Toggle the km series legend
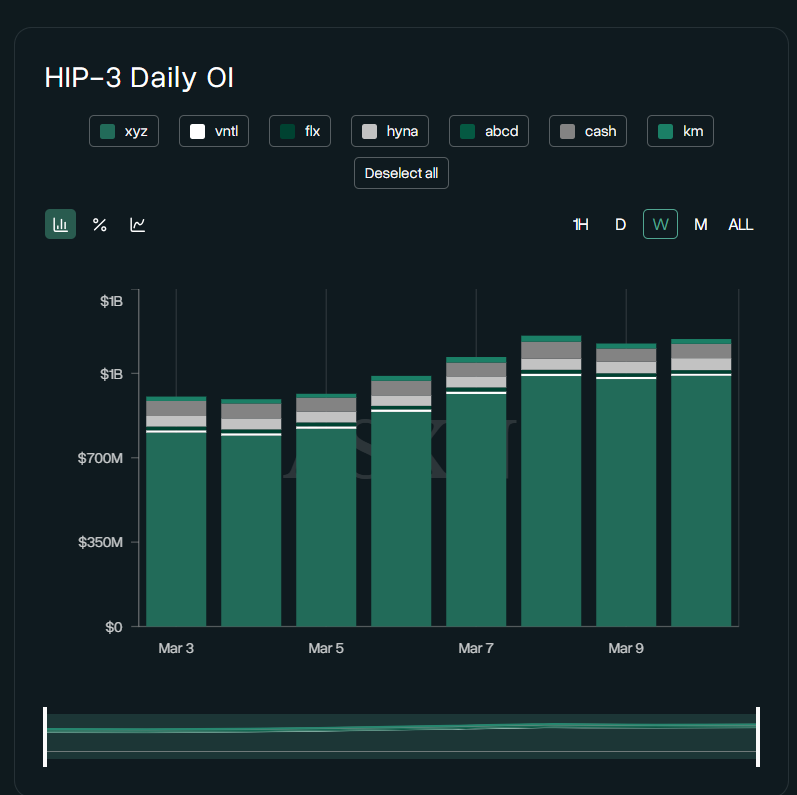The width and height of the screenshot is (797, 795). tap(680, 131)
